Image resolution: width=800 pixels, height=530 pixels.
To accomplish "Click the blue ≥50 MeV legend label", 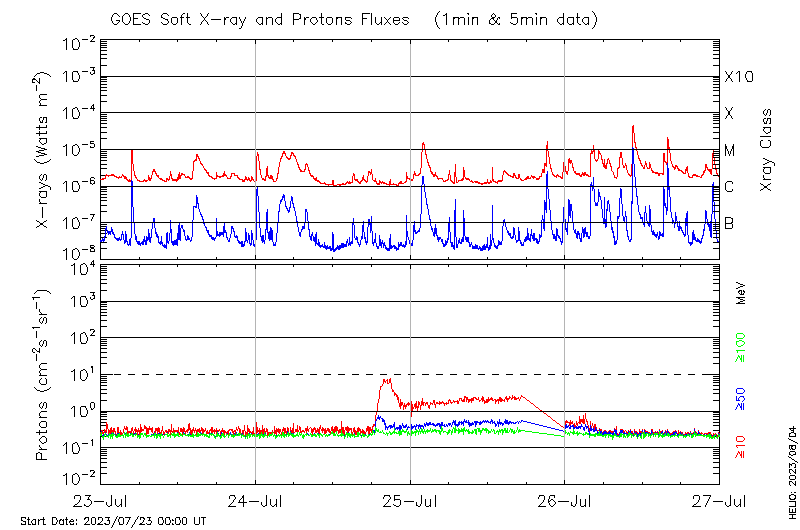I will click(x=742, y=400).
